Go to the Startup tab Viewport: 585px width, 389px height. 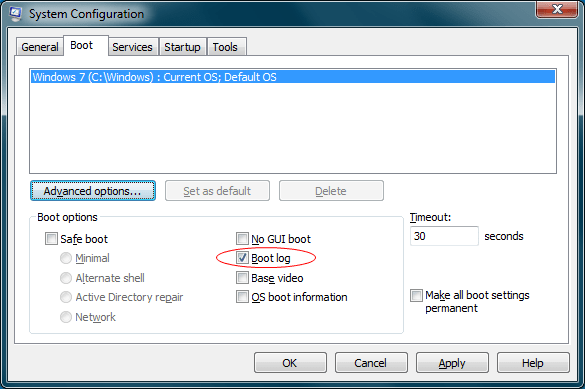pos(182,47)
